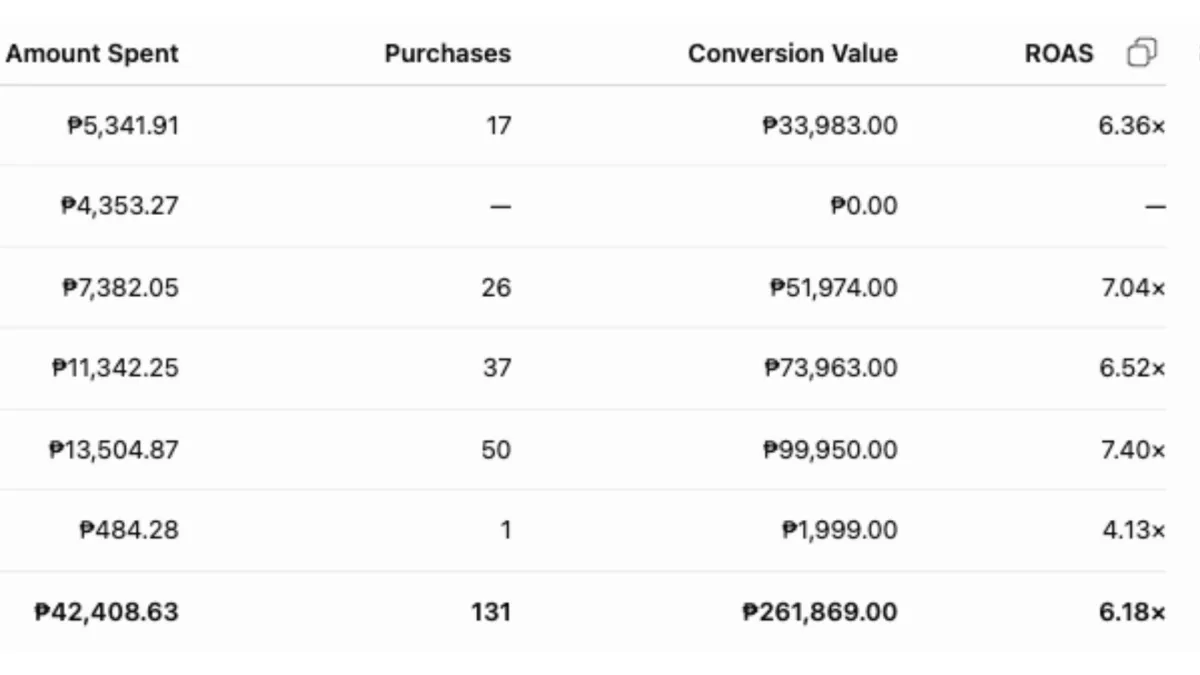Click the 4.13× ROAS value
The width and height of the screenshot is (1200, 675).
[x=1134, y=531]
